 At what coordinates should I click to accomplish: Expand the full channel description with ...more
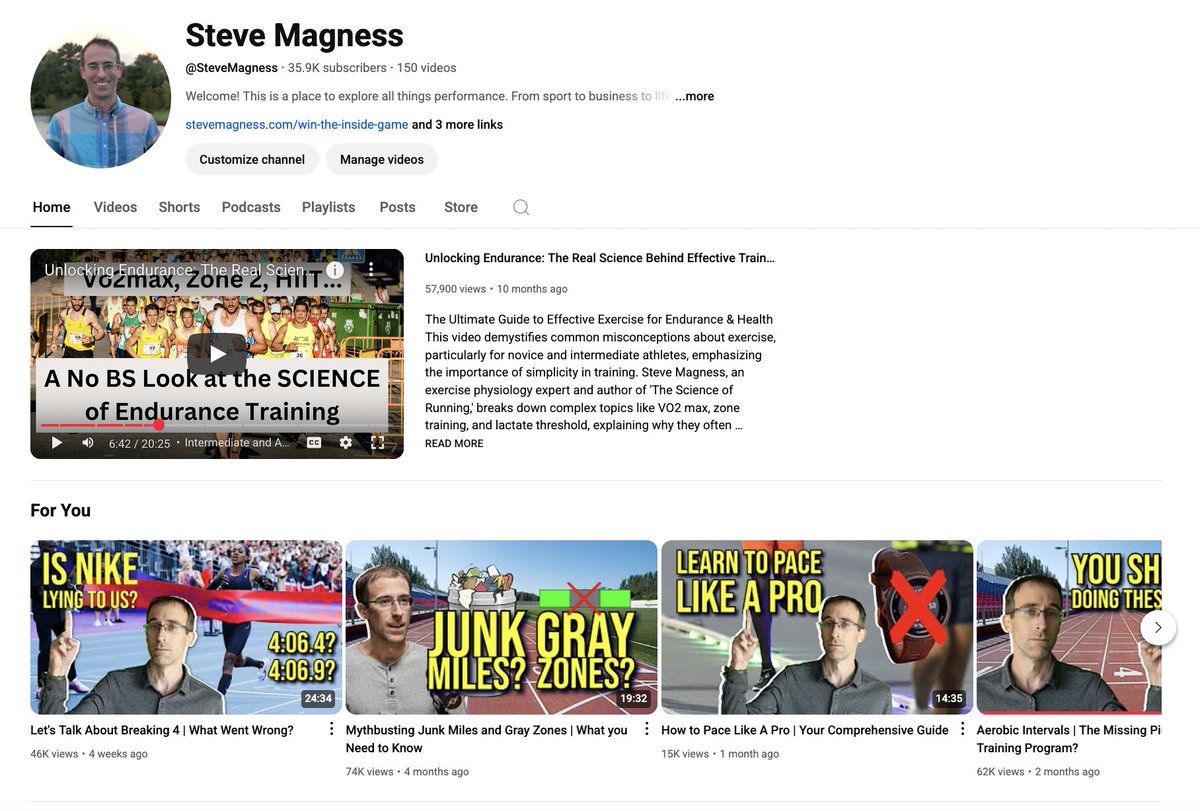point(694,96)
